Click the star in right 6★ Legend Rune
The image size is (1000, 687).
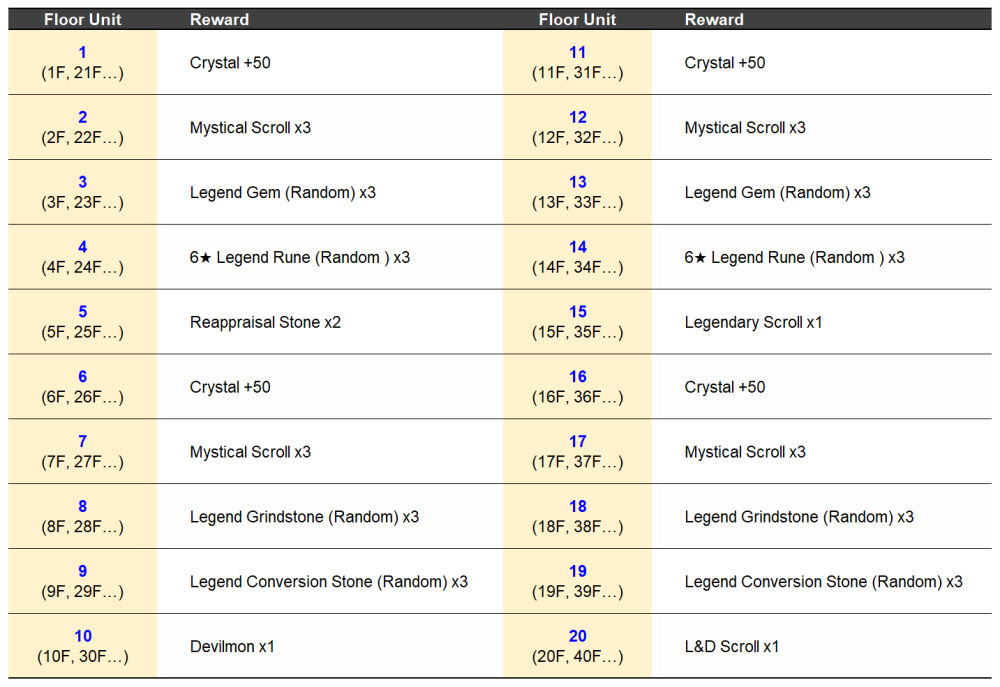pos(700,258)
